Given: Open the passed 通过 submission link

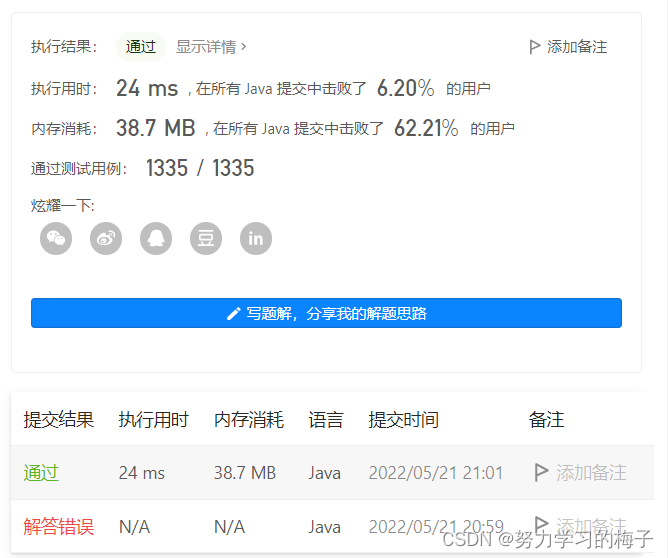Looking at the screenshot, I should pyautogui.click(x=41, y=473).
